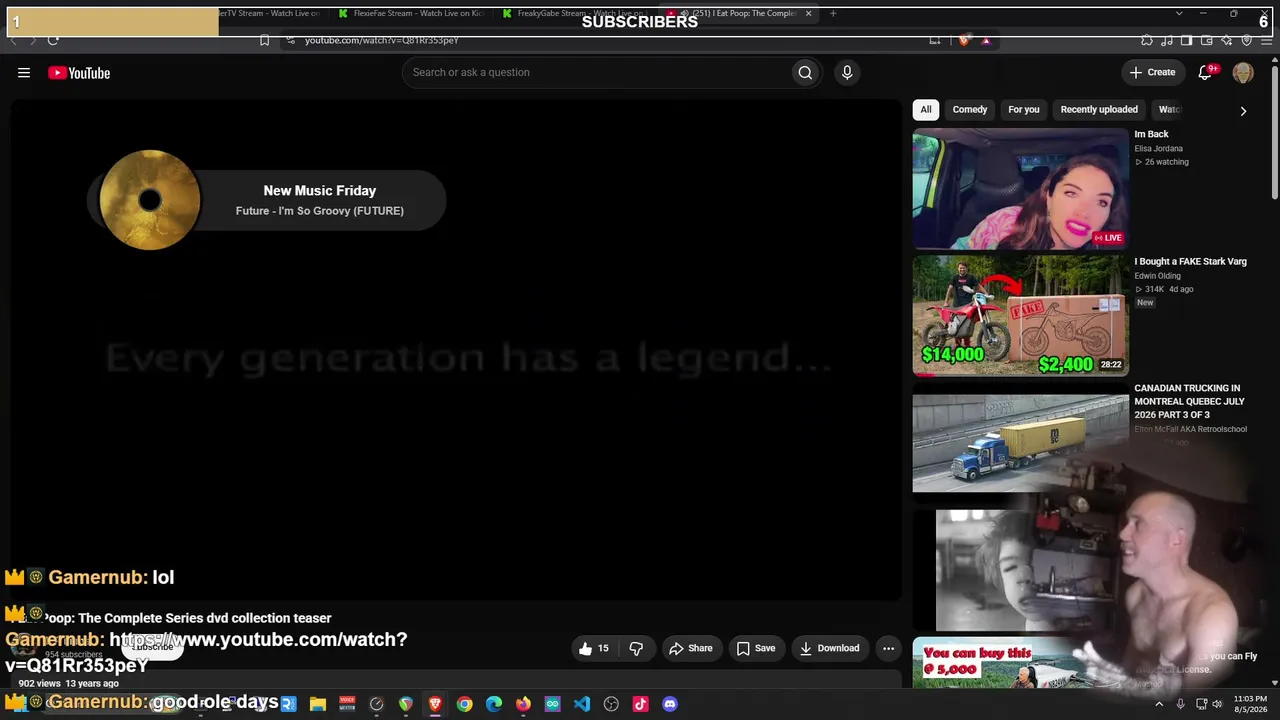Open the FAKE Stark Varg video thumbnail

1020,316
